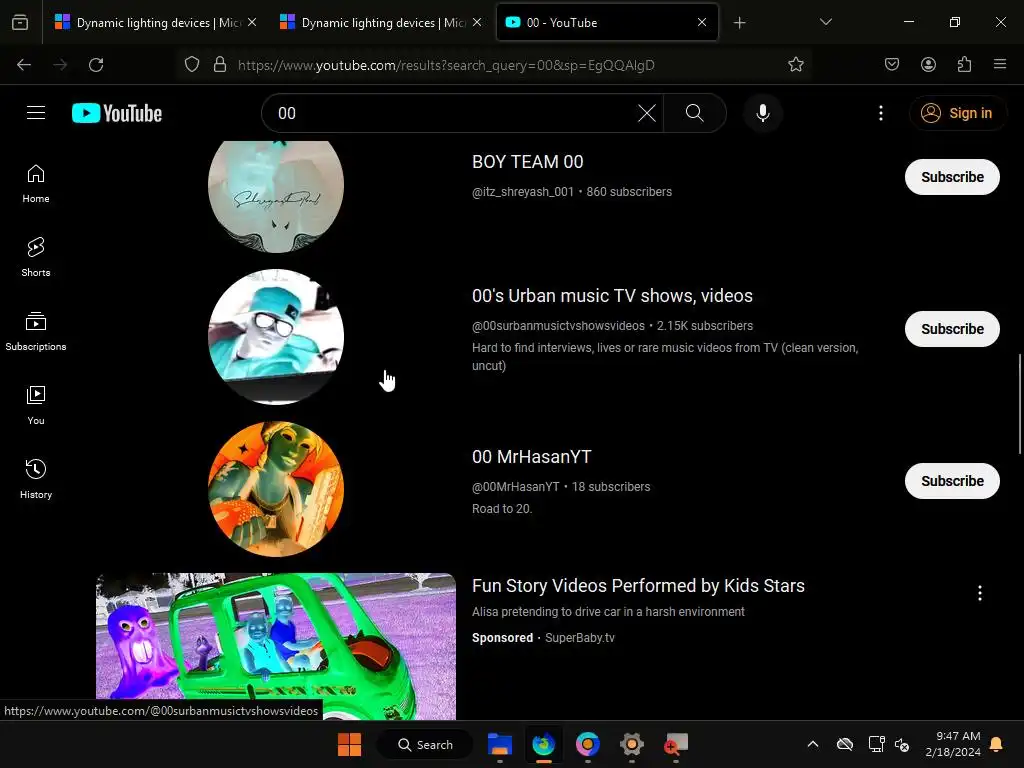The image size is (1024, 768).
Task: Open Settings gear in taskbar
Action: [x=632, y=744]
